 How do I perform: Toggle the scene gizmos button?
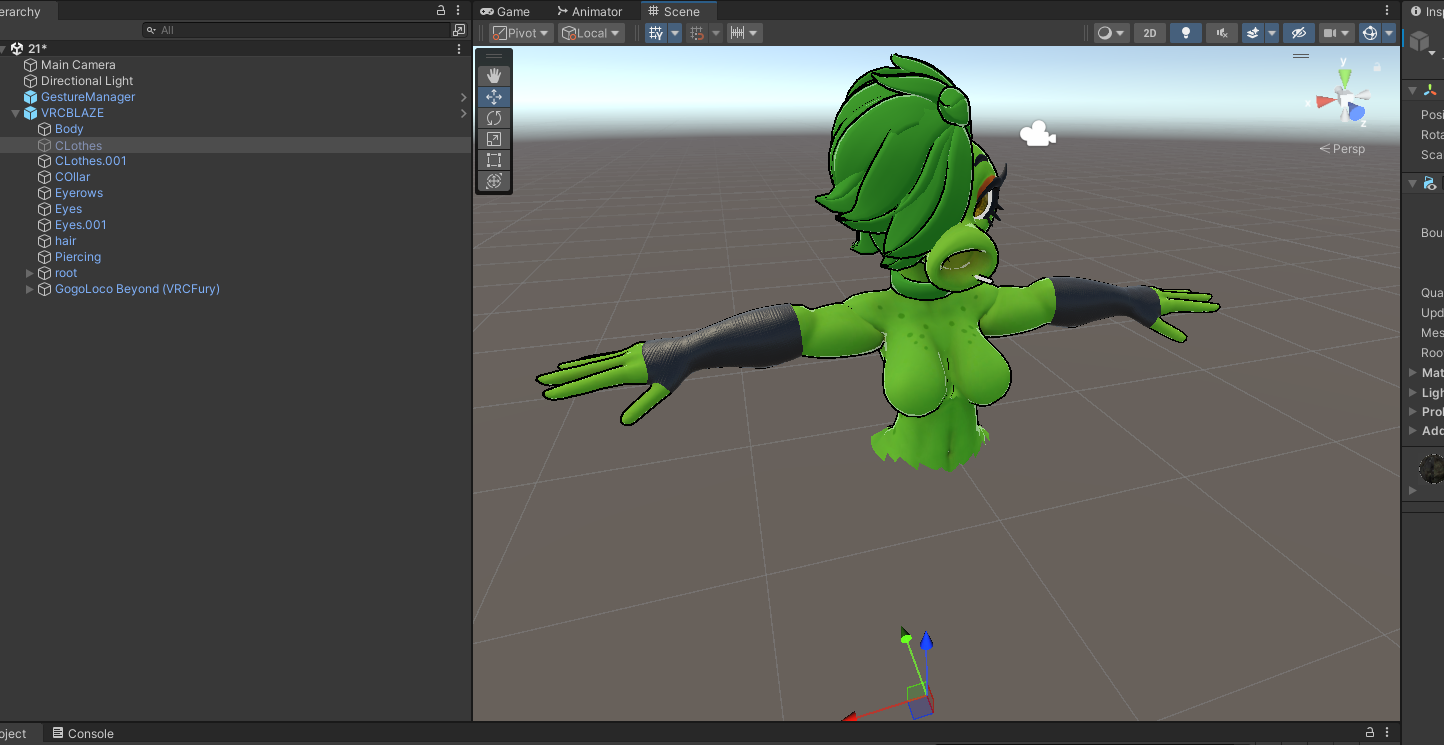coord(1370,33)
